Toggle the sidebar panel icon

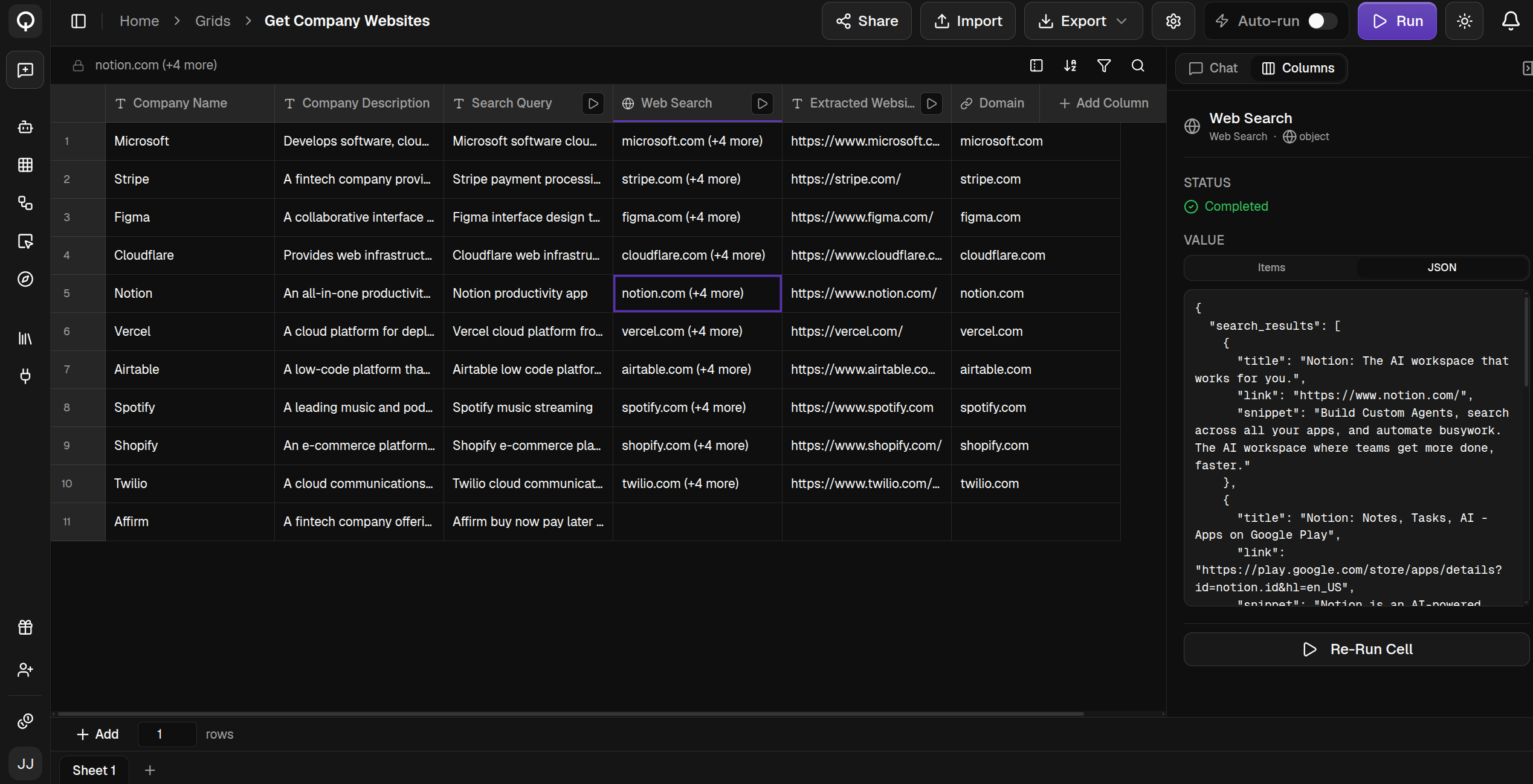(79, 21)
